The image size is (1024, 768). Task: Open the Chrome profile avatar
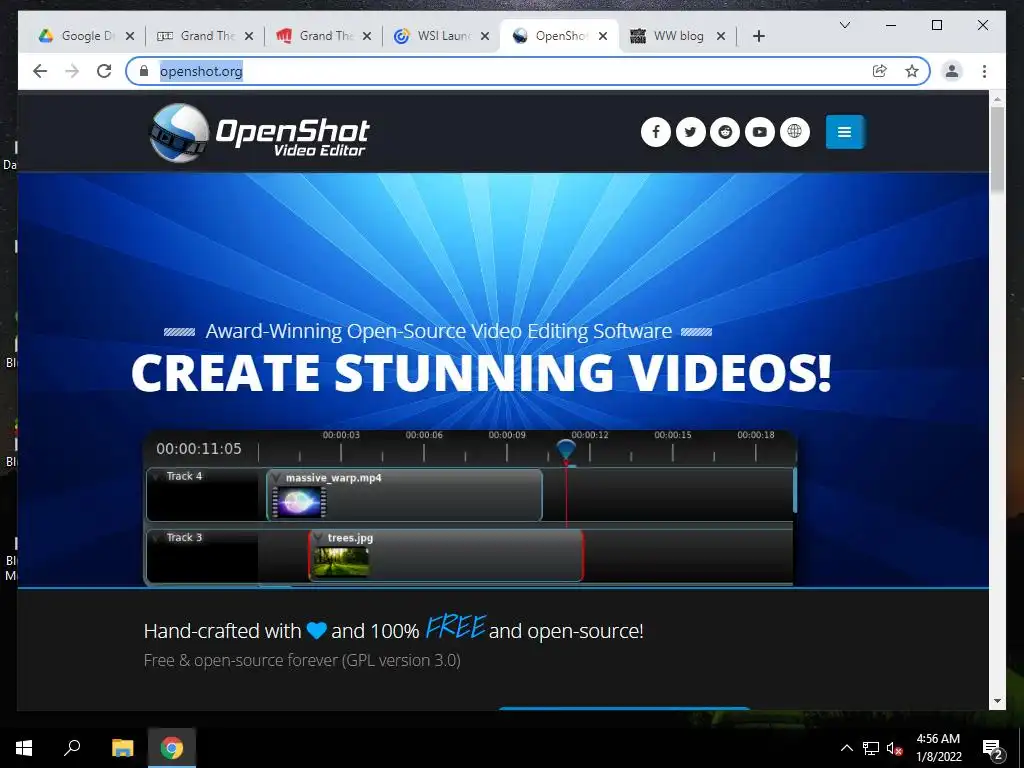pos(952,71)
